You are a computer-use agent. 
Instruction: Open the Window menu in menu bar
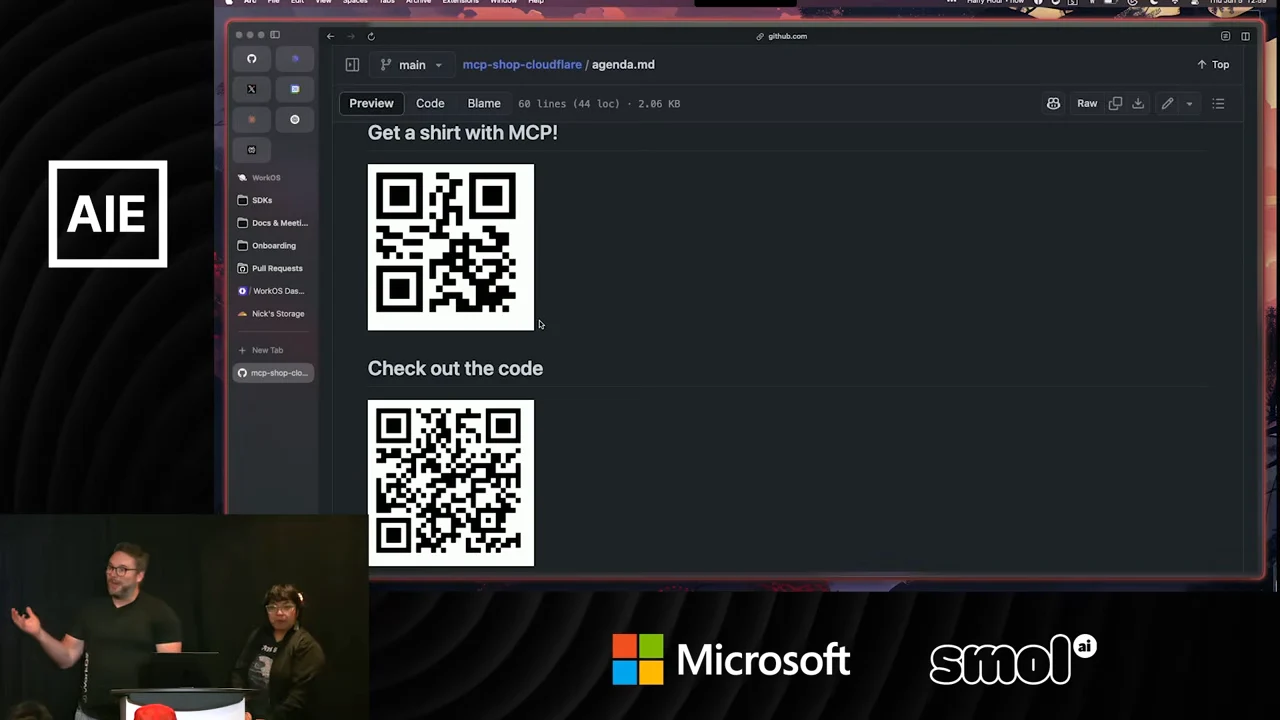504,2
